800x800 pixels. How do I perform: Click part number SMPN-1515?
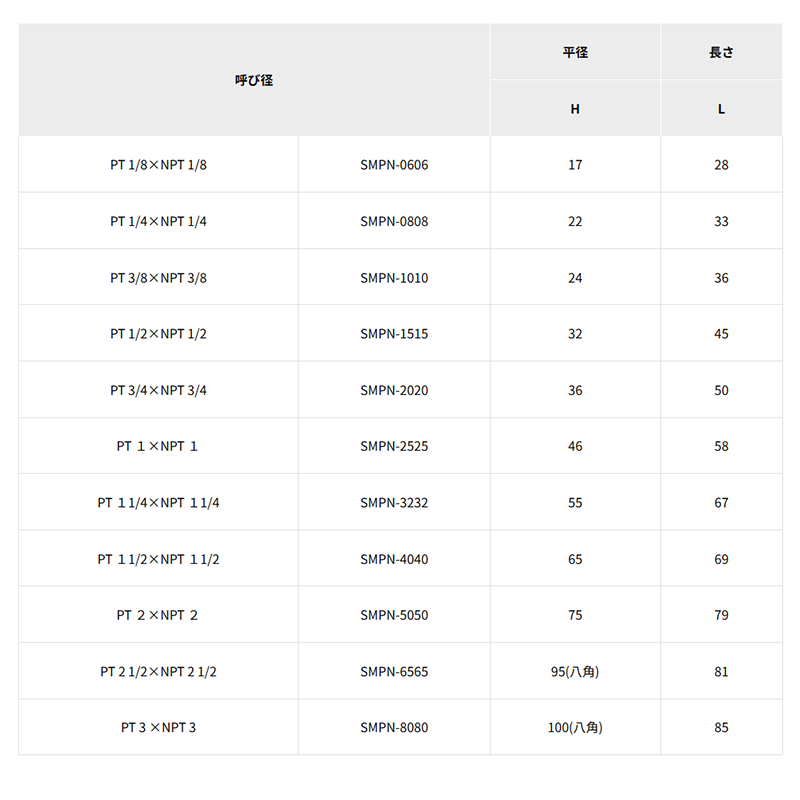pos(394,334)
